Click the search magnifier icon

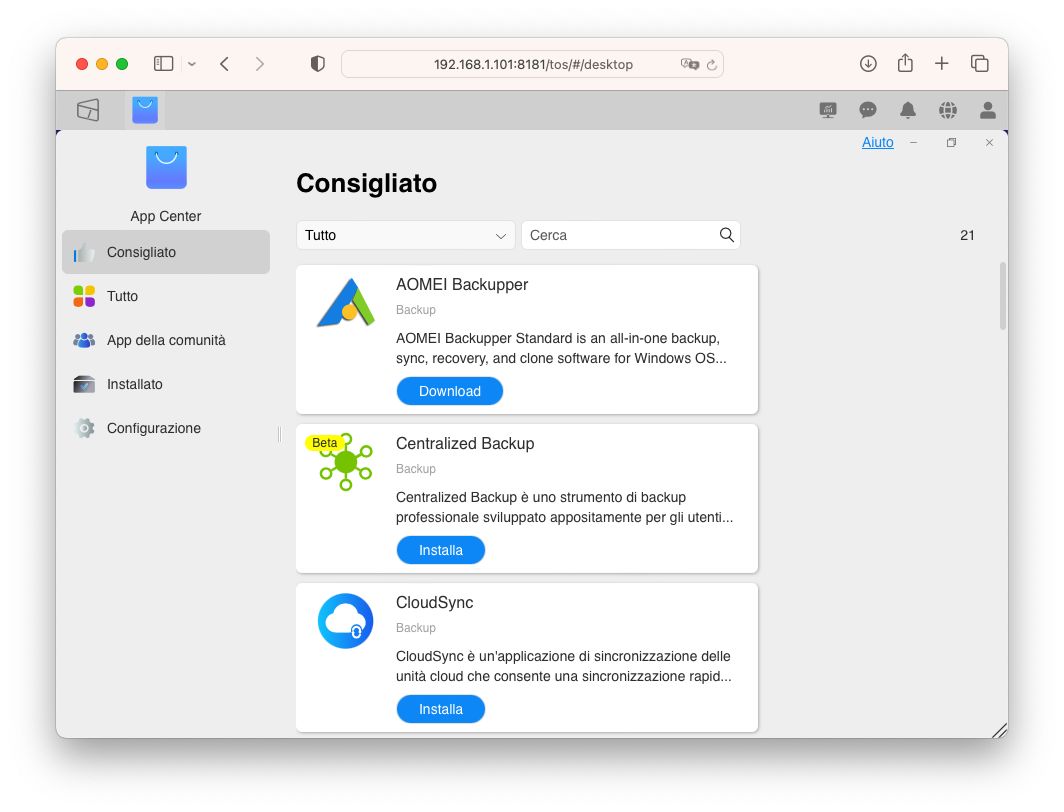coord(727,235)
